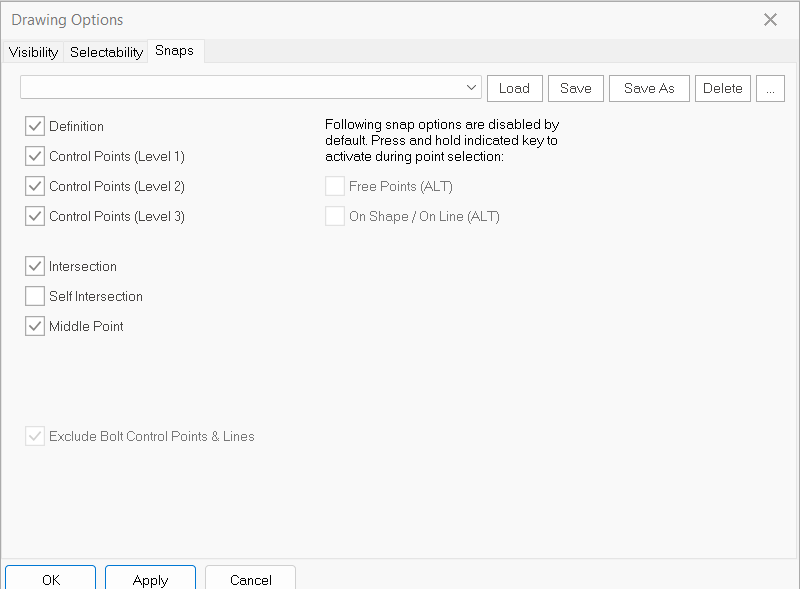Click the Save As button

pyautogui.click(x=649, y=88)
